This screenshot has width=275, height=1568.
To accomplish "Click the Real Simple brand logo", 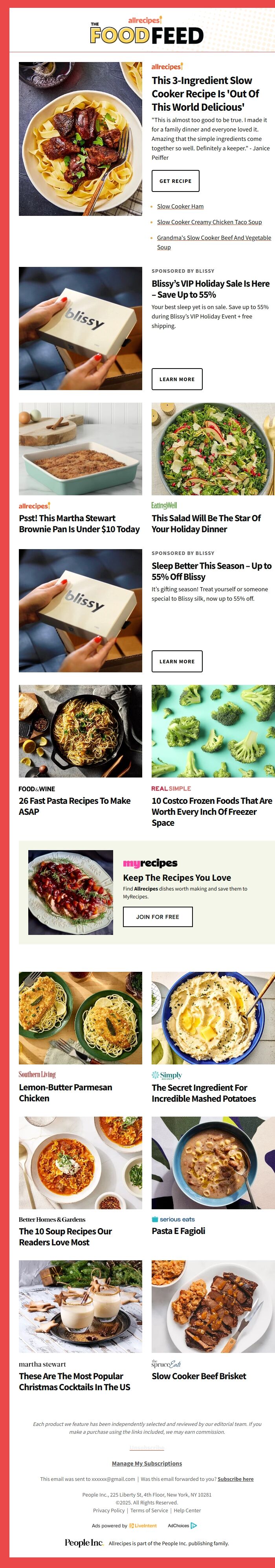I will 171,788.
